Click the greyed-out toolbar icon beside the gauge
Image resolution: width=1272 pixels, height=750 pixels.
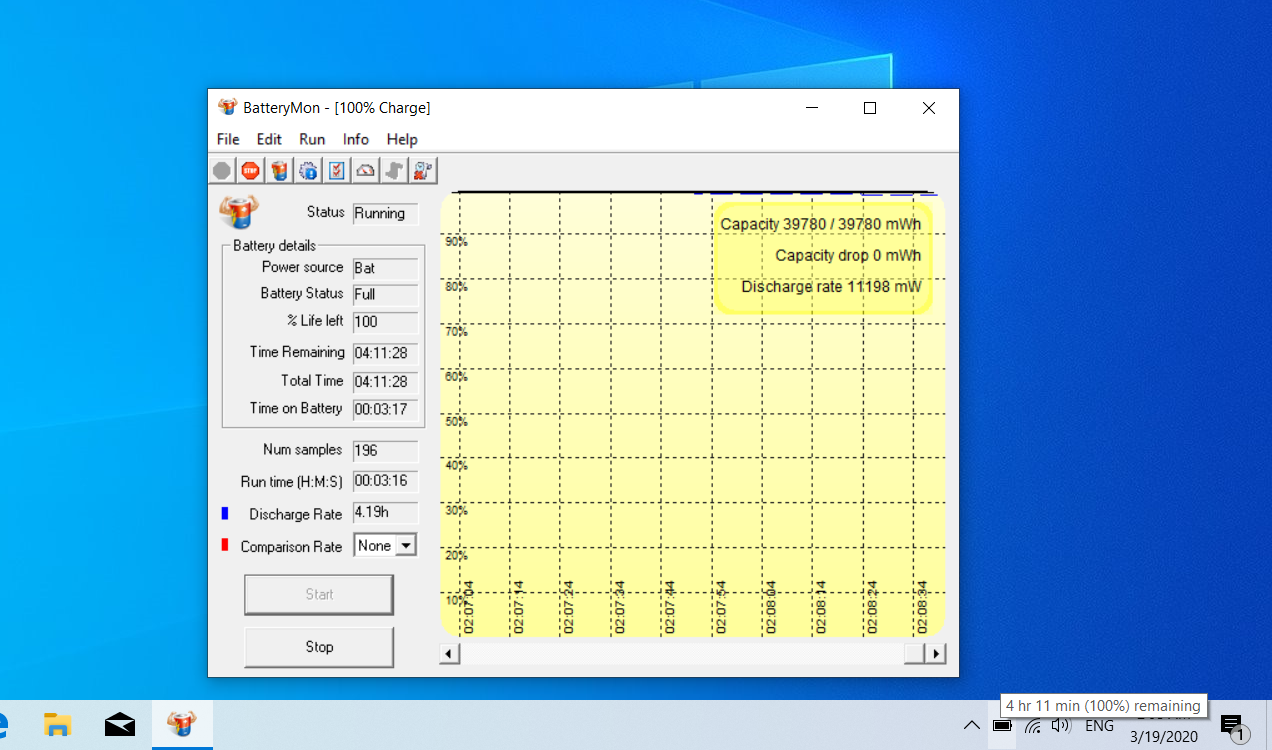395,171
